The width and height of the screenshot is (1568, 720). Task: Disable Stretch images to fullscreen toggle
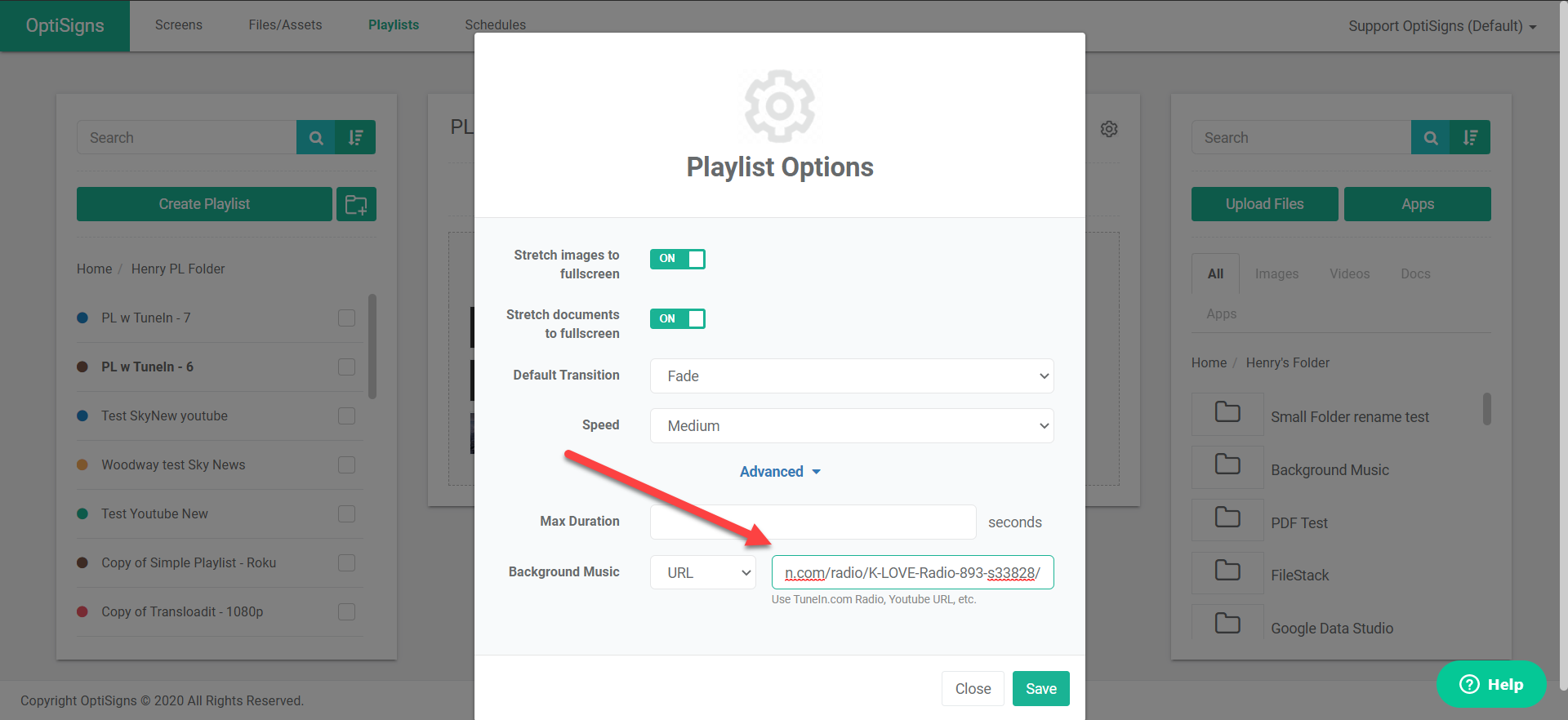point(677,259)
